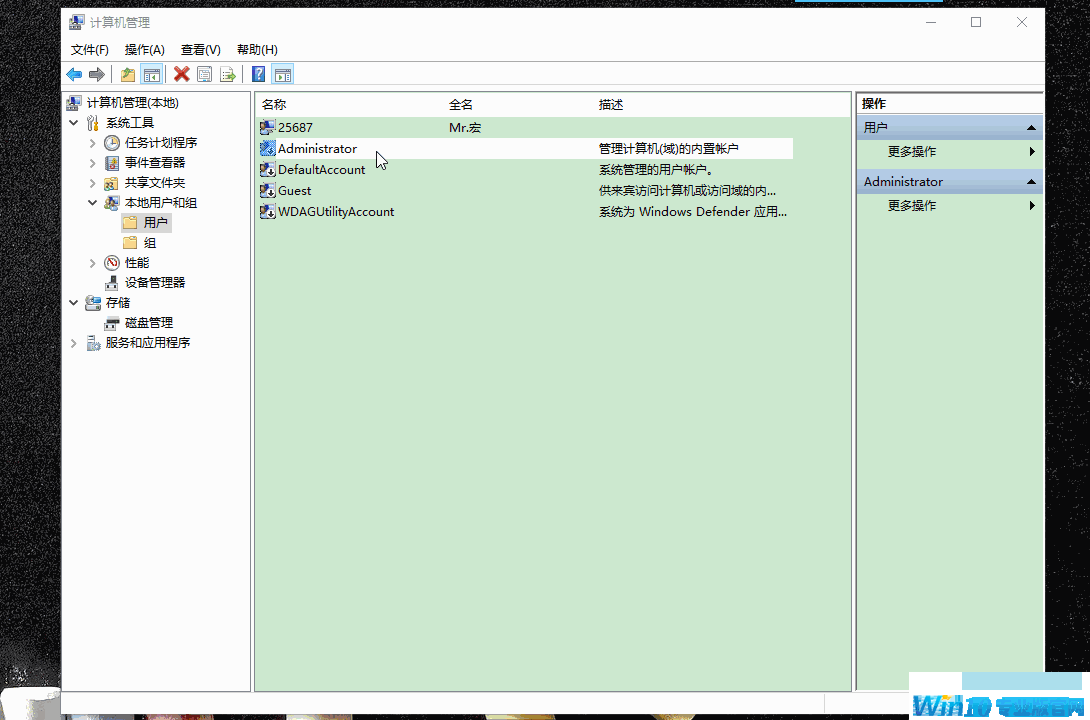Select the Guest user account
1090x720 pixels.
(294, 190)
